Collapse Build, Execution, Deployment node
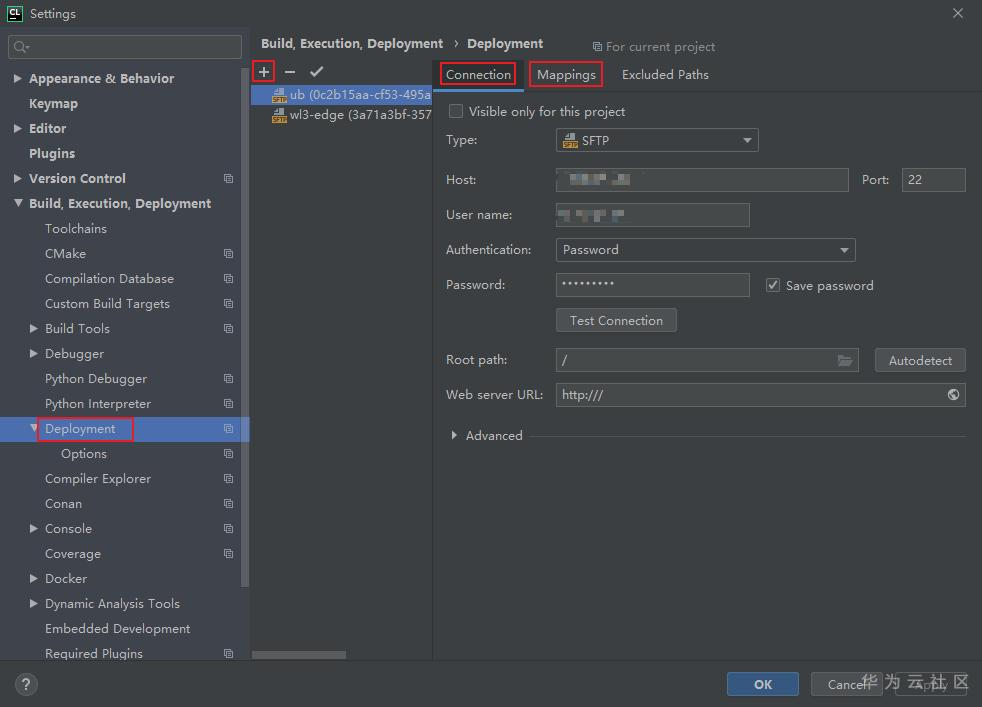This screenshot has height=707, width=982. pyautogui.click(x=18, y=204)
